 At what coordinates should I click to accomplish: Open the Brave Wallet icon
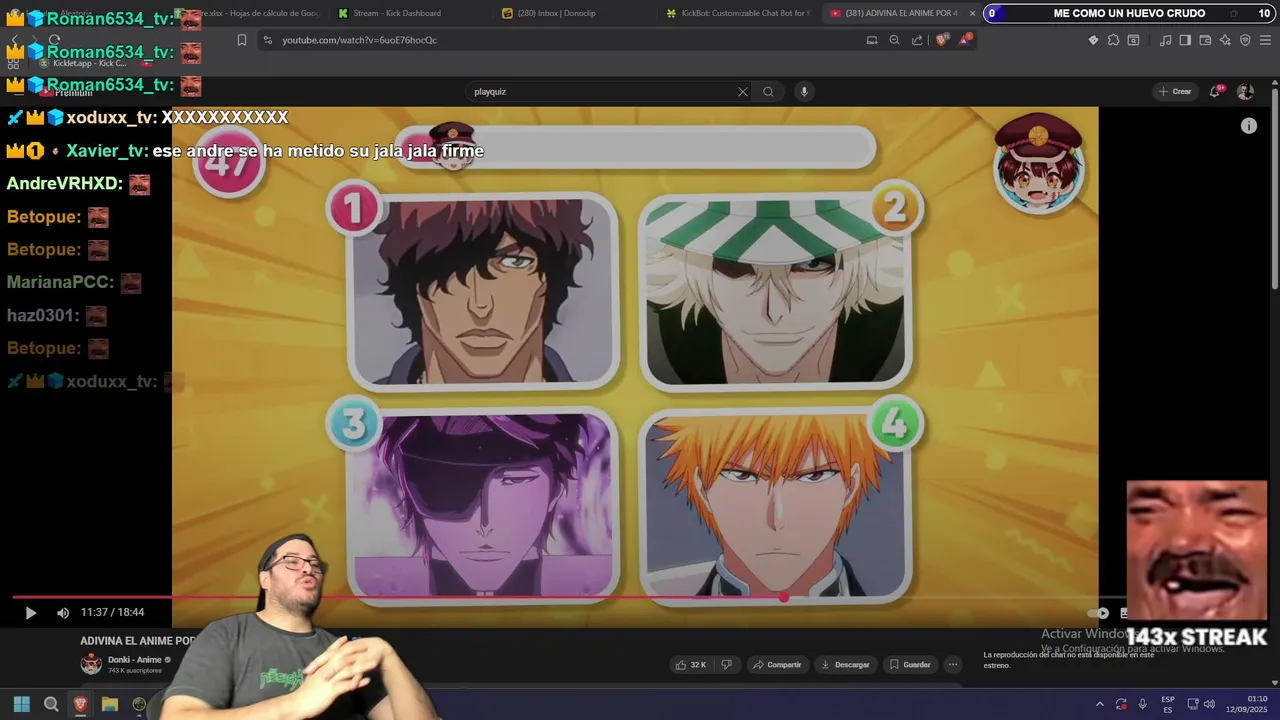coord(1205,40)
